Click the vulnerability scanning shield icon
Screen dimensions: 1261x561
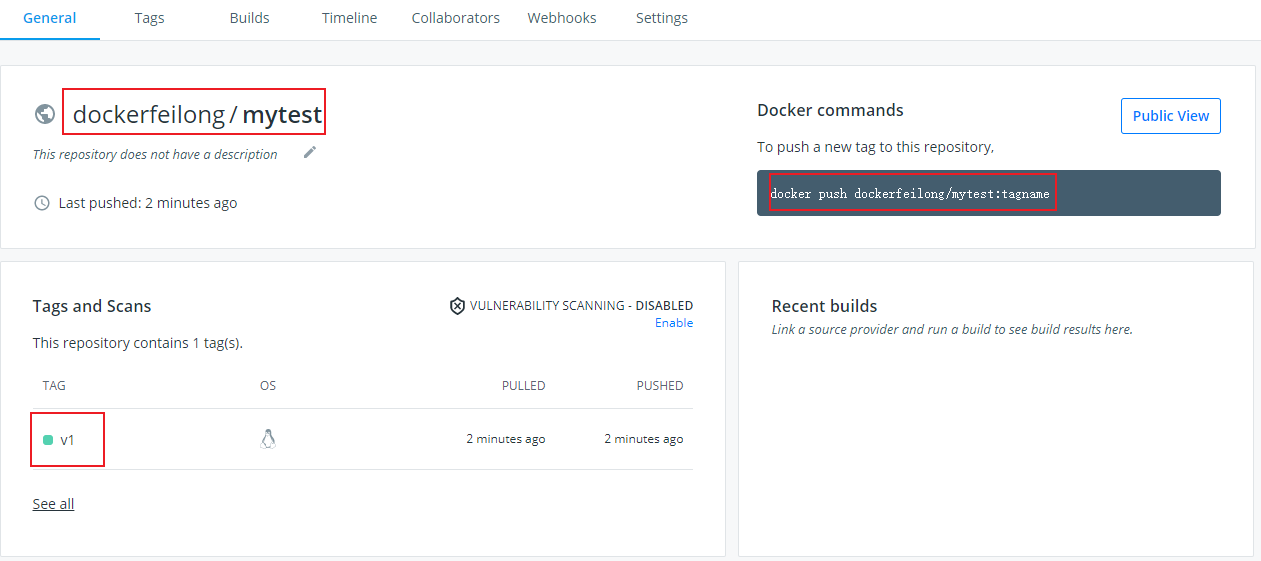coord(457,306)
